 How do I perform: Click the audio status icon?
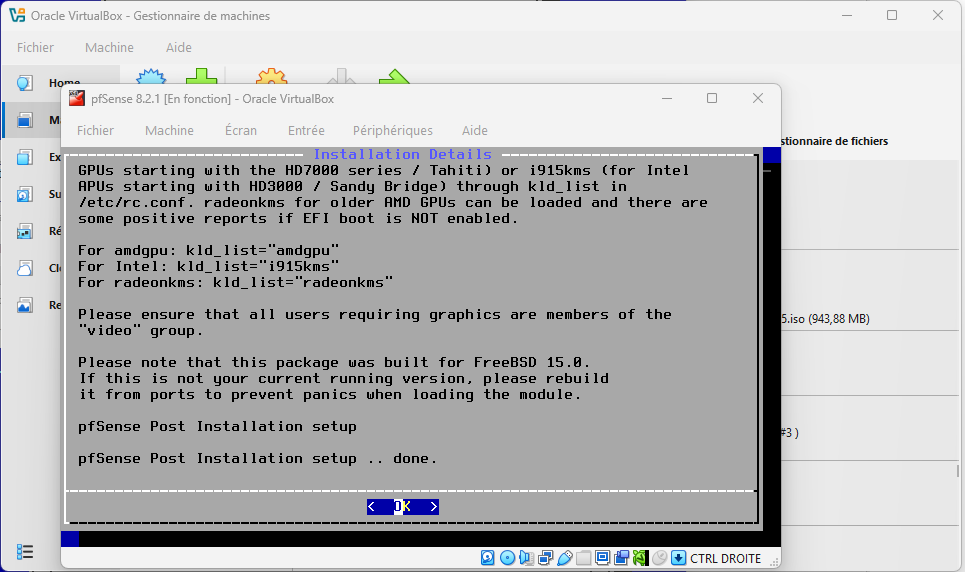(526, 558)
